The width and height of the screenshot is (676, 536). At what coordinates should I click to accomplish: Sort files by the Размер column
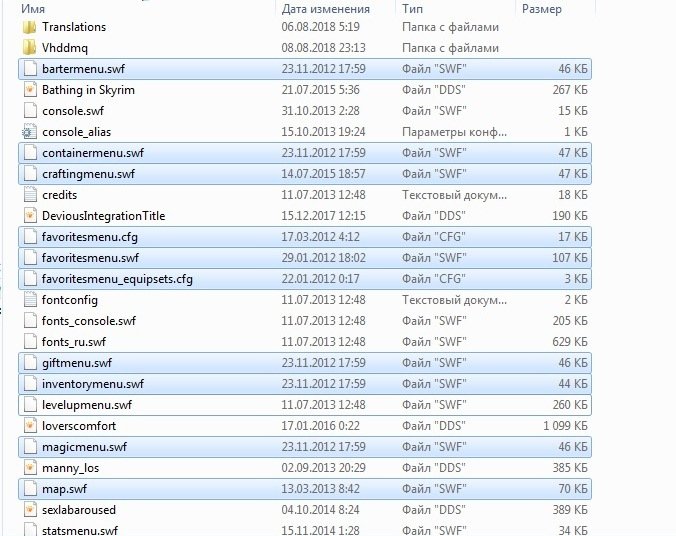543,8
